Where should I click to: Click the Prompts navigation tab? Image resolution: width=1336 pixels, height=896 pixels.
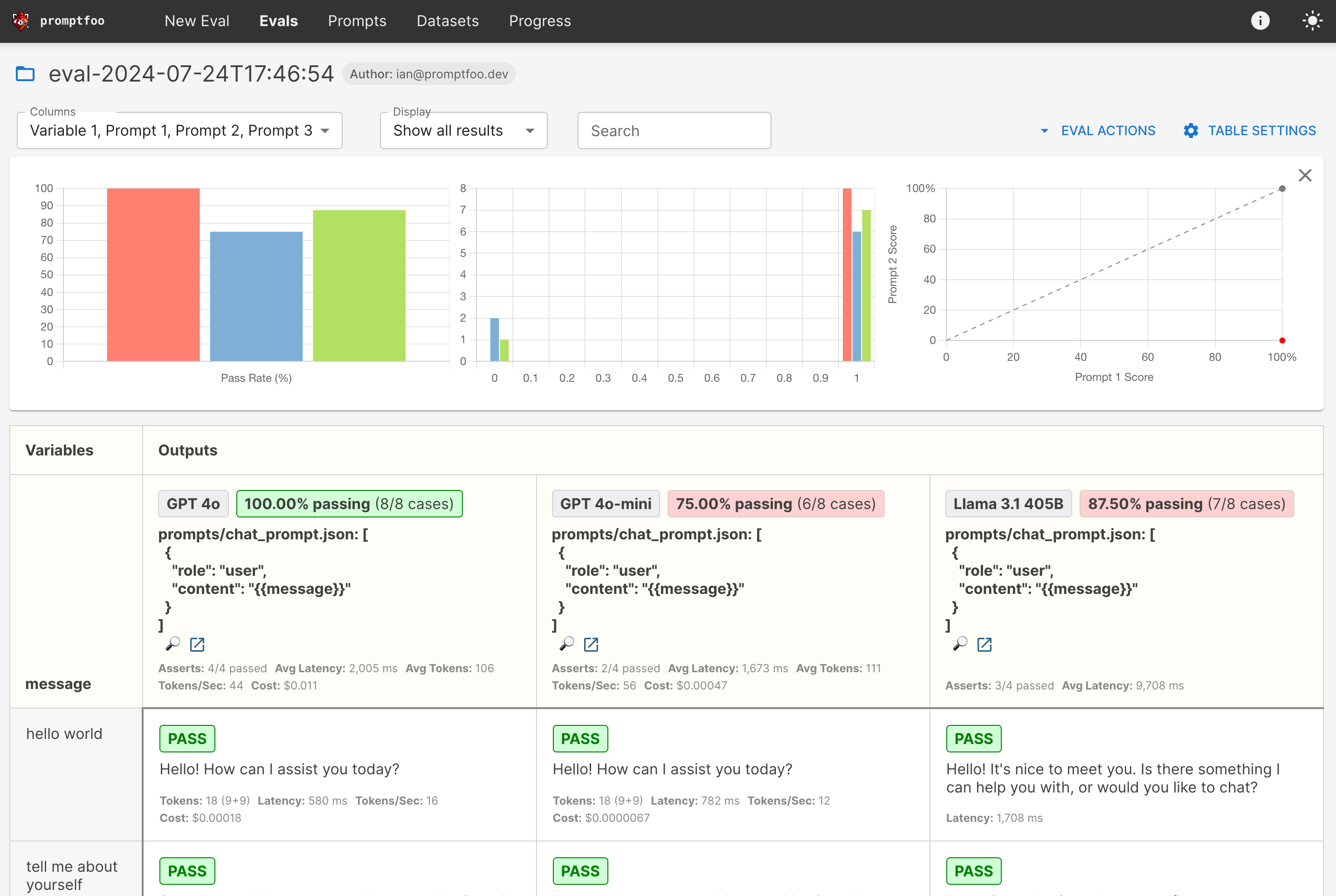coord(356,21)
